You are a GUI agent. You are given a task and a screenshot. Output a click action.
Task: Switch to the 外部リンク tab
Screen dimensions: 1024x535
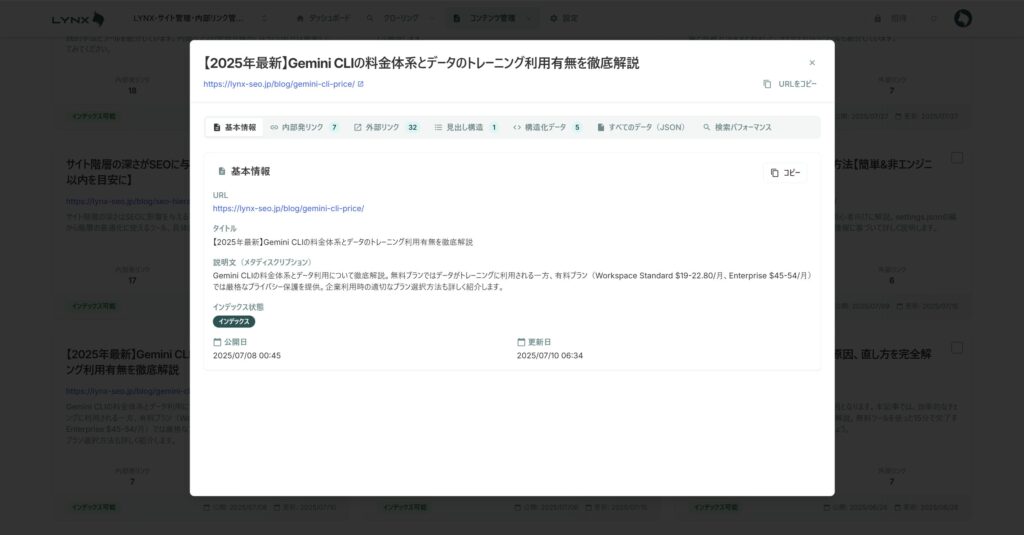click(382, 128)
